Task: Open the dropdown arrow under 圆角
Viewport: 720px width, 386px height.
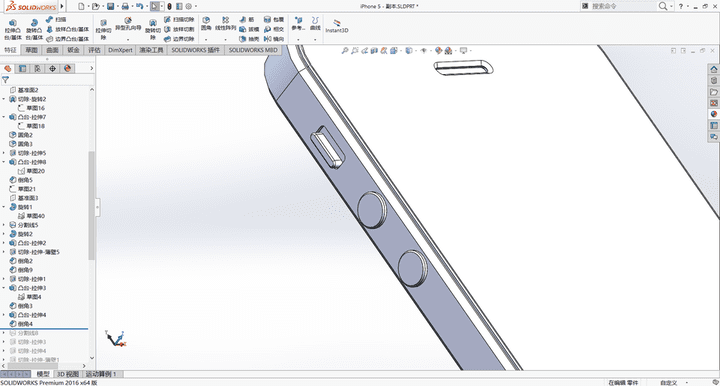Action: coord(206,40)
